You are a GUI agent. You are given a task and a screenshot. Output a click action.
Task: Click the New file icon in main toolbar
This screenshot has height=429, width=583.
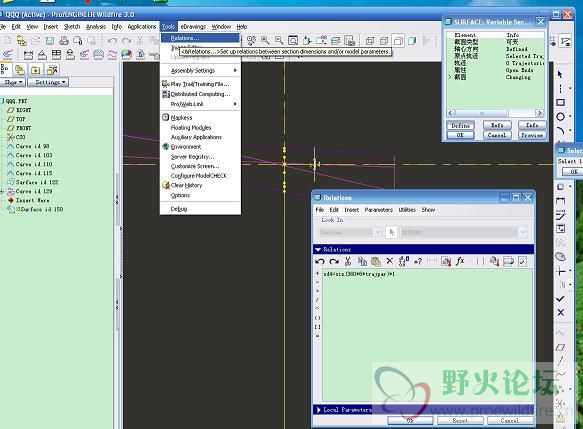(x=8, y=41)
